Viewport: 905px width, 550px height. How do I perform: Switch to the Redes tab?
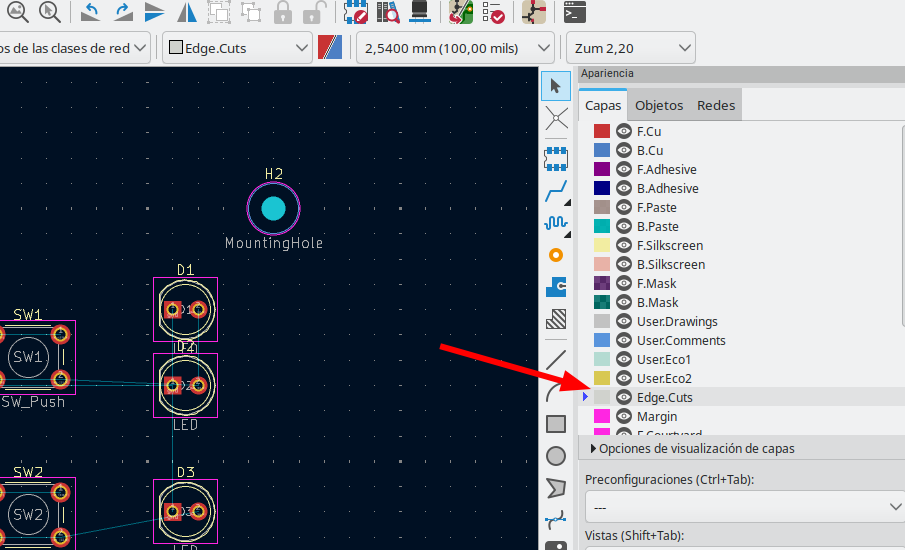click(x=716, y=105)
